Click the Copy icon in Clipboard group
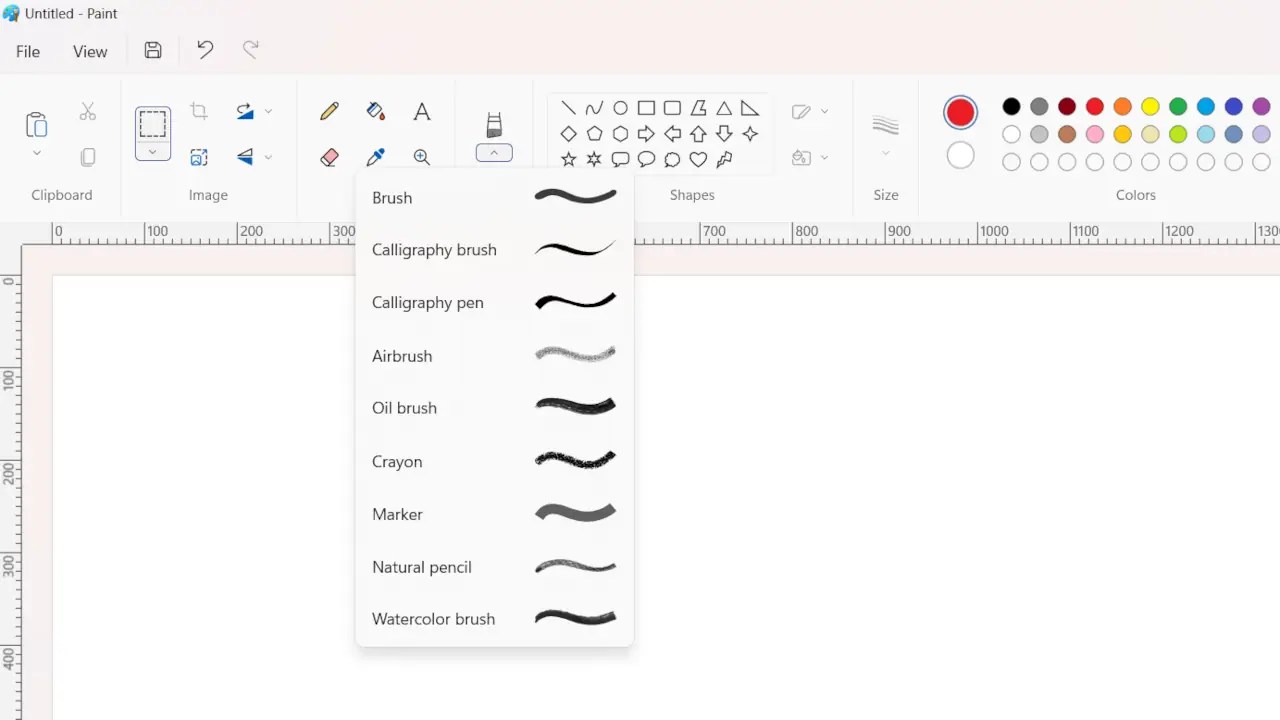 (88, 157)
